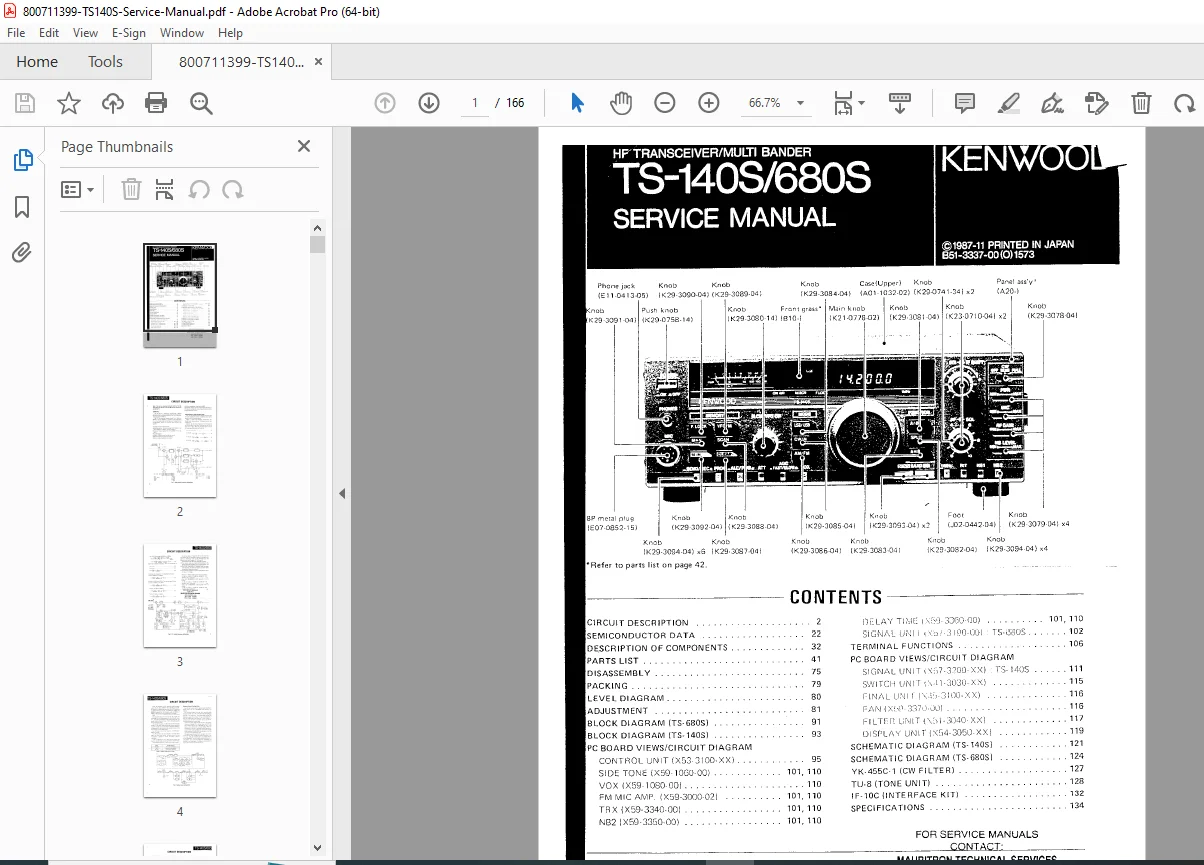Insert page break icon in thumbnails panel
Viewport: 1204px width, 865px height.
click(165, 189)
